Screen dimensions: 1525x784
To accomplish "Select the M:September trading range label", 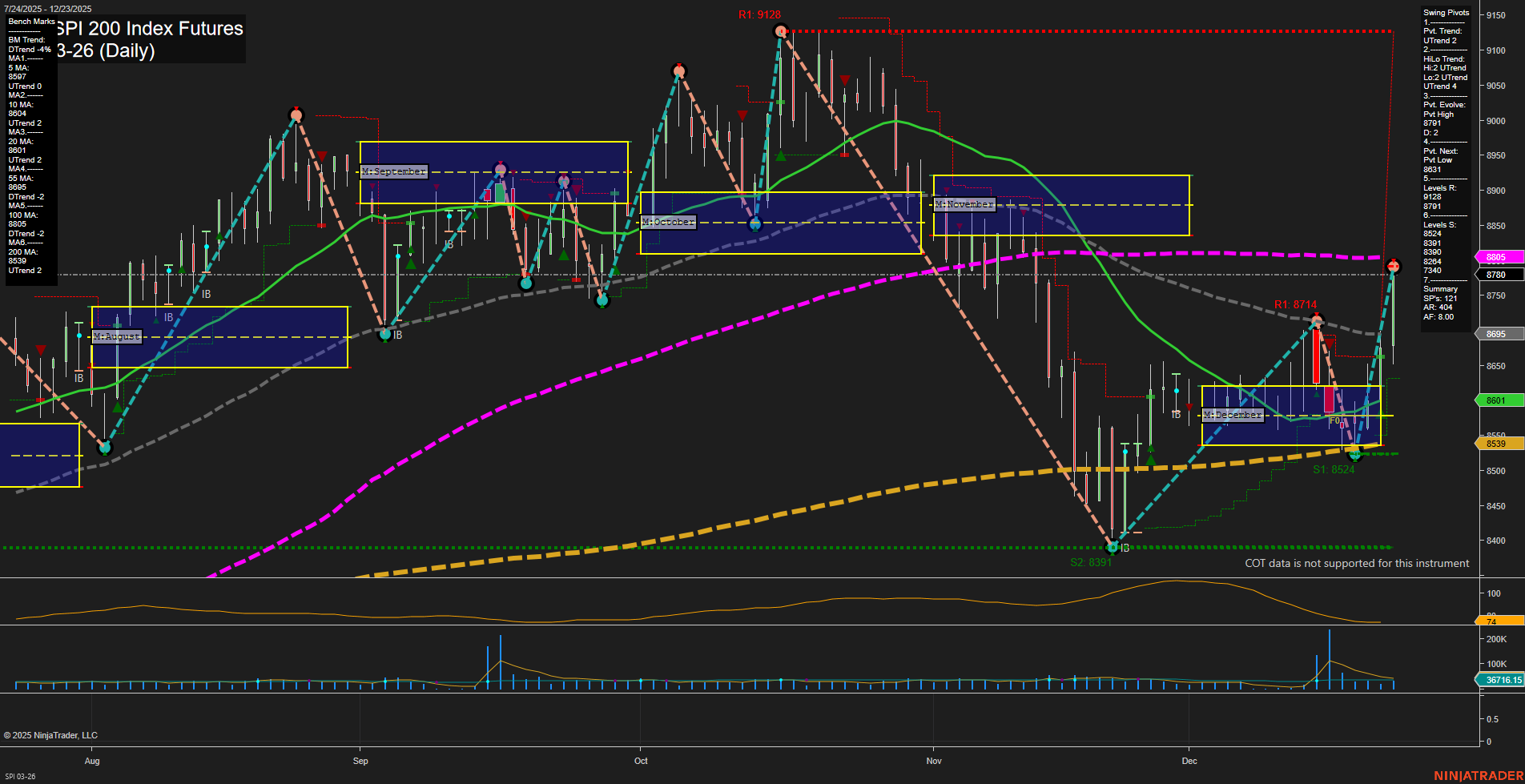I will point(395,171).
